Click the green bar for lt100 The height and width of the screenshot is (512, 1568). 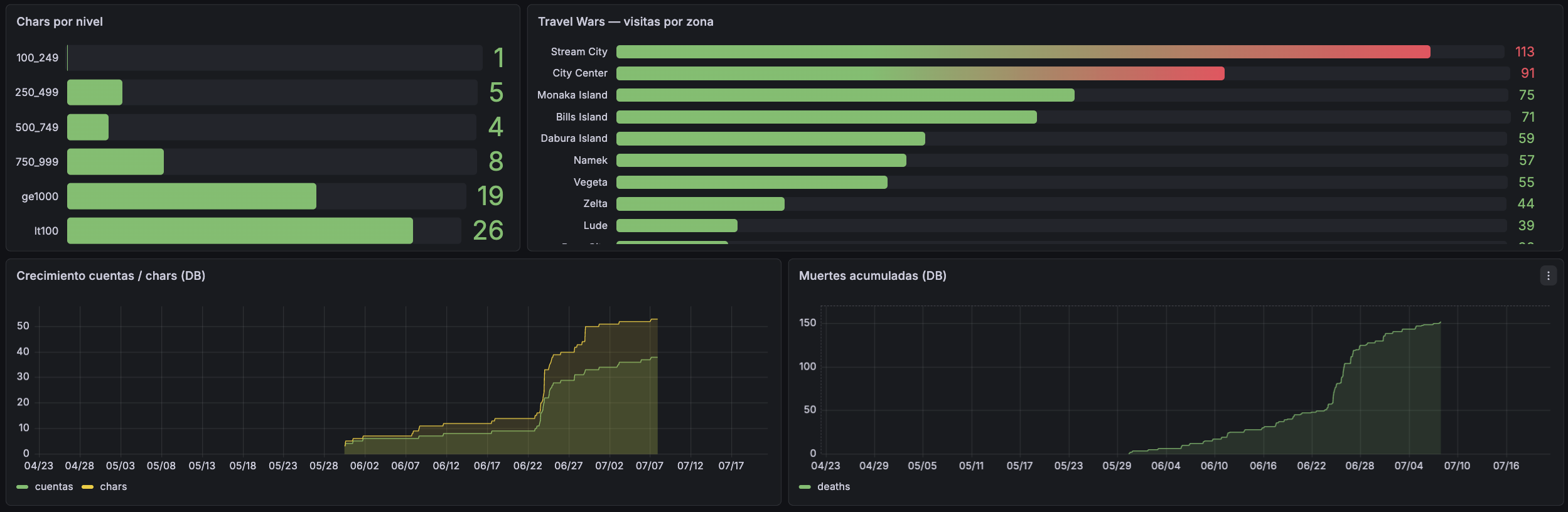240,230
